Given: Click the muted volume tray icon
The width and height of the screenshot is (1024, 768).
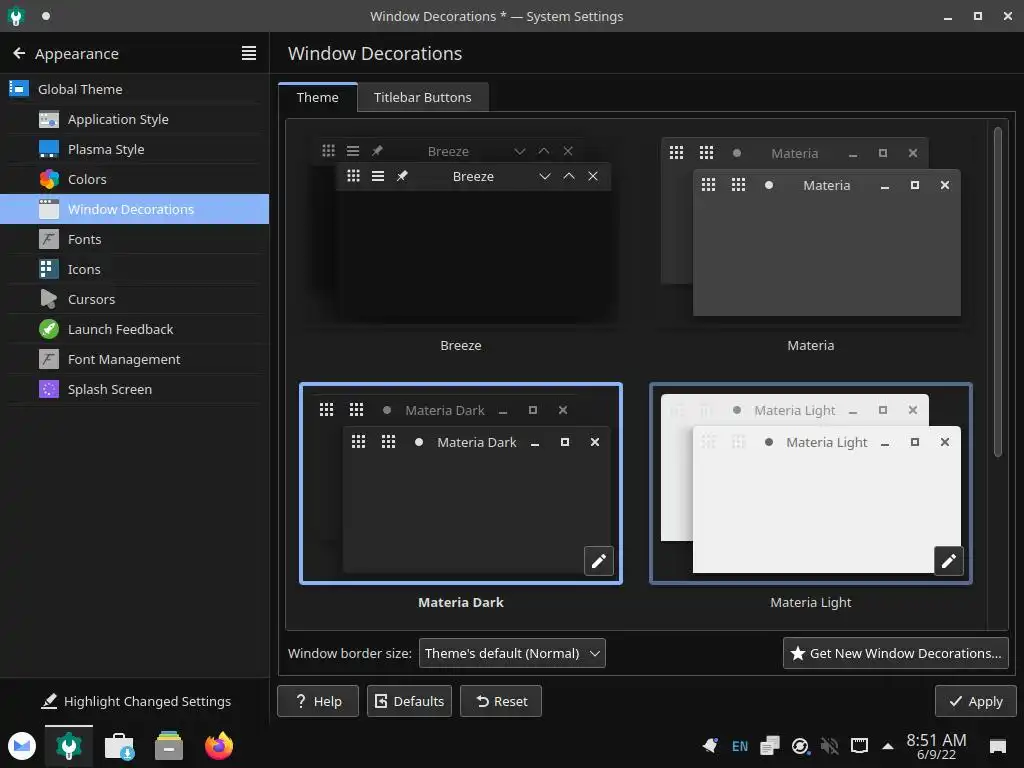Looking at the screenshot, I should coord(829,746).
